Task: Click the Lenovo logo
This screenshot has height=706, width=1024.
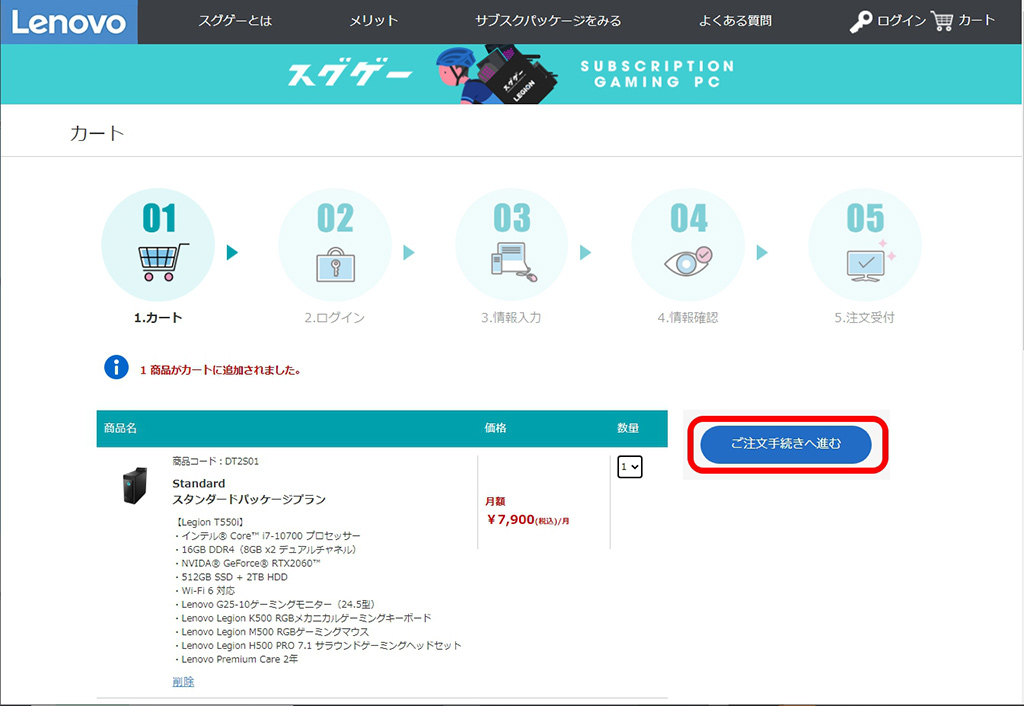Action: (69, 22)
